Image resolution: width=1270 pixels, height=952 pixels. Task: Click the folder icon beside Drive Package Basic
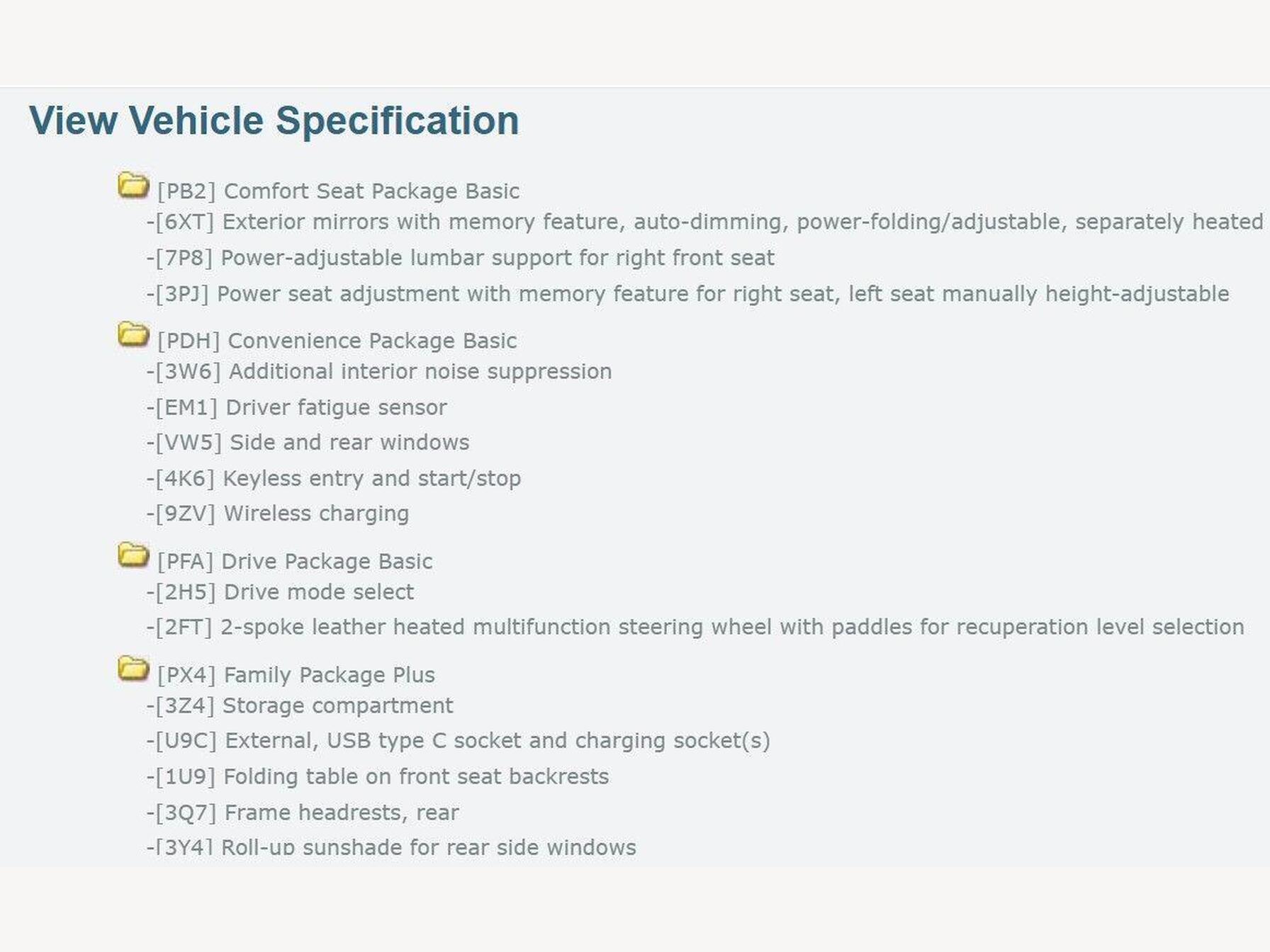click(133, 555)
